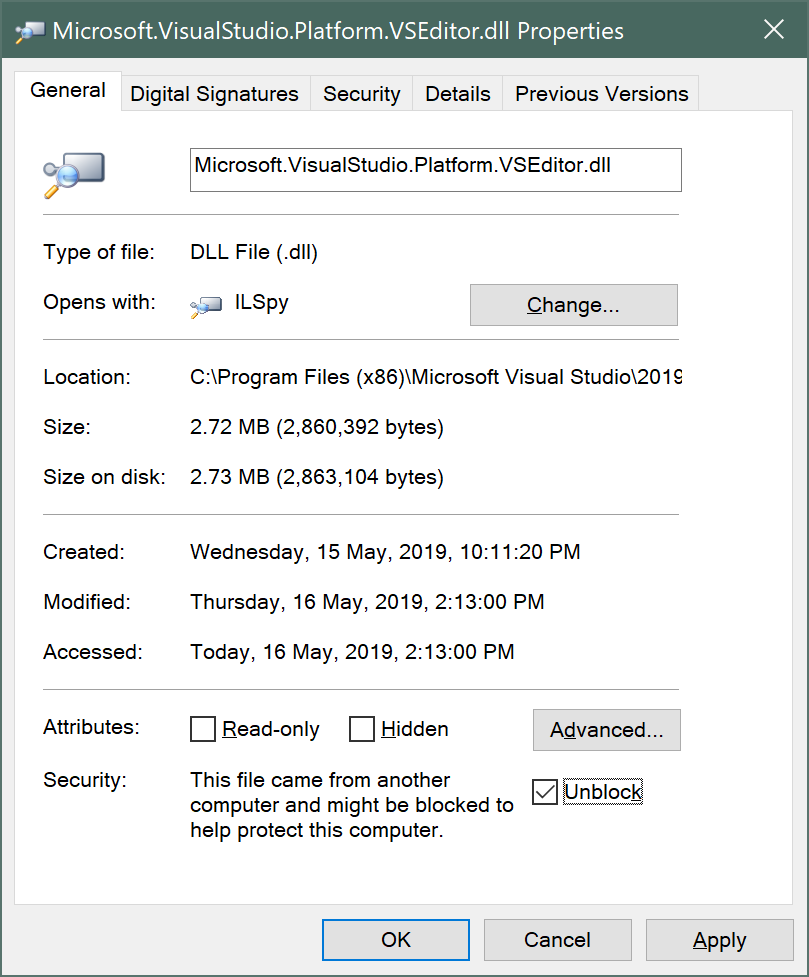Click the 'Accessed:' label

pyautogui.click(x=92, y=652)
